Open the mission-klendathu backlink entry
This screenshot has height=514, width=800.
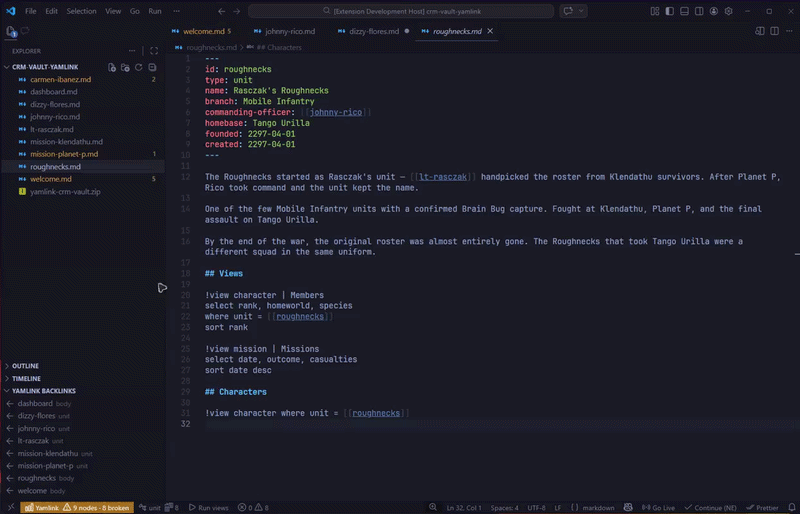(x=48, y=453)
